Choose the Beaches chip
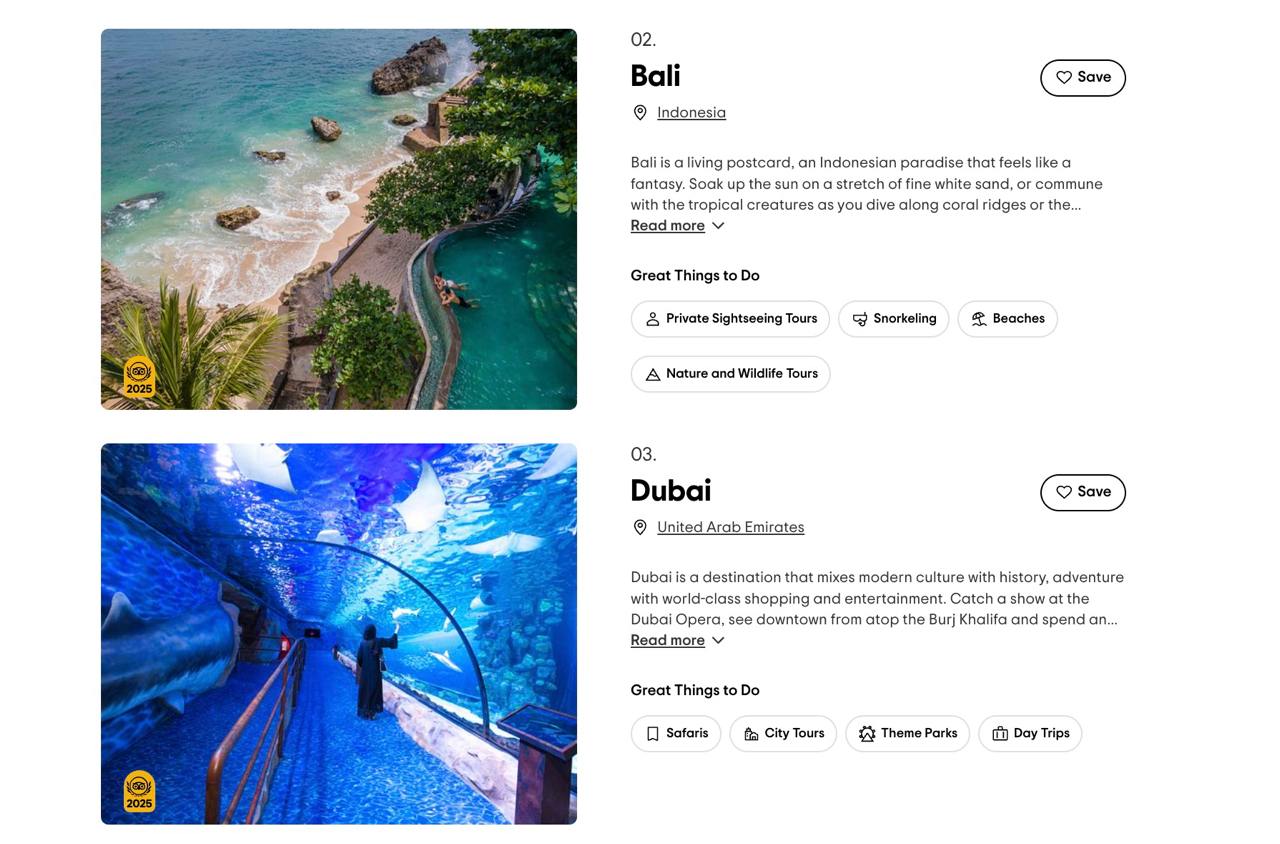 click(1007, 319)
